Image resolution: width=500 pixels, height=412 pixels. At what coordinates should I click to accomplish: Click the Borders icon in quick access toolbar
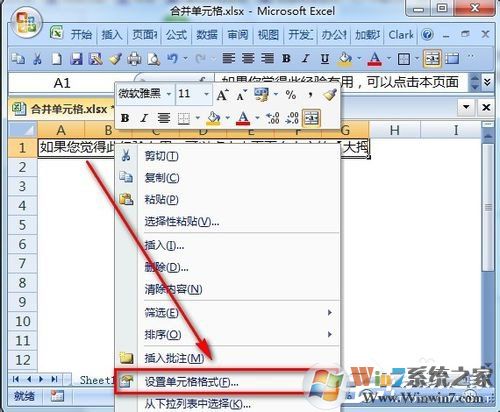404,59
